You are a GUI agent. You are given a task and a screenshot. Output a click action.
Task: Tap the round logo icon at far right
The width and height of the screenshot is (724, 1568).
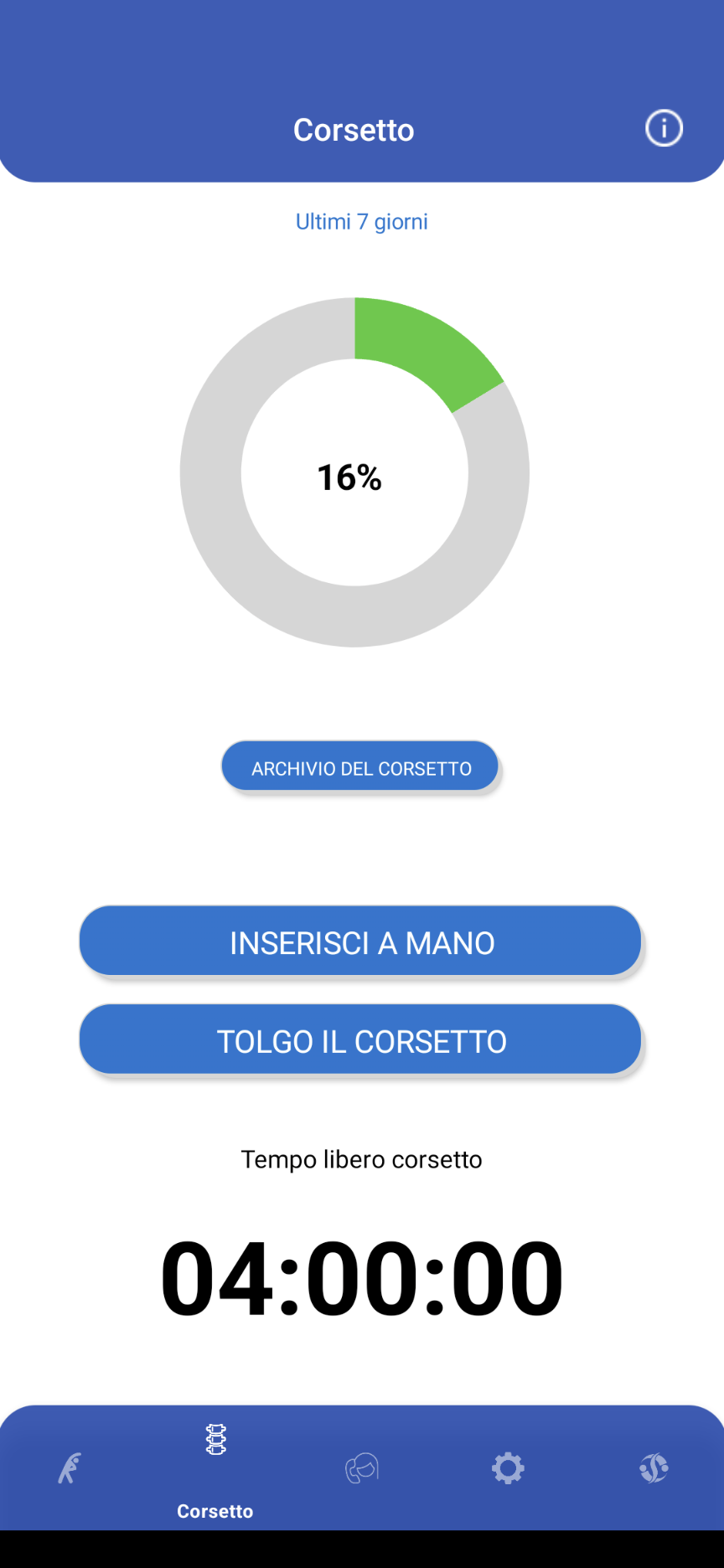pyautogui.click(x=654, y=1468)
